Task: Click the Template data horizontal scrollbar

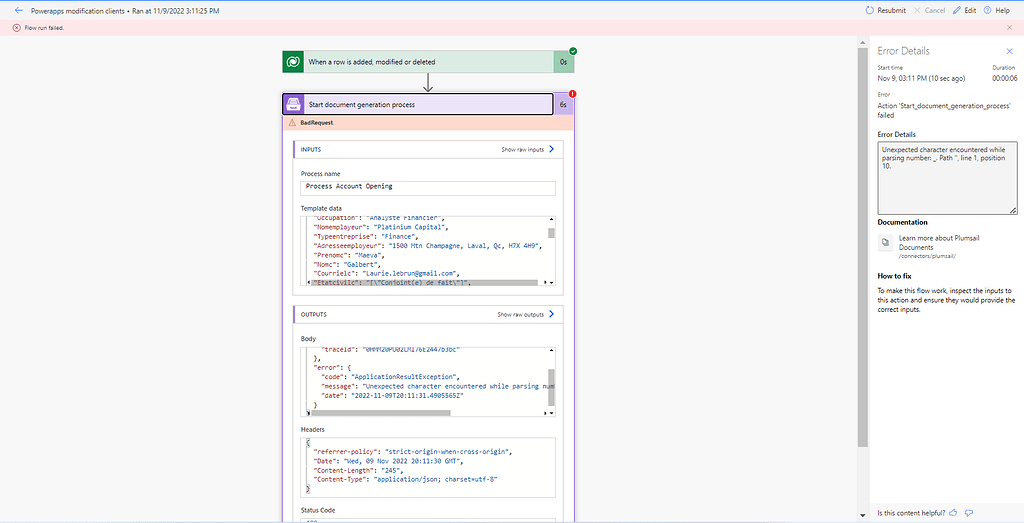Action: [x=424, y=284]
